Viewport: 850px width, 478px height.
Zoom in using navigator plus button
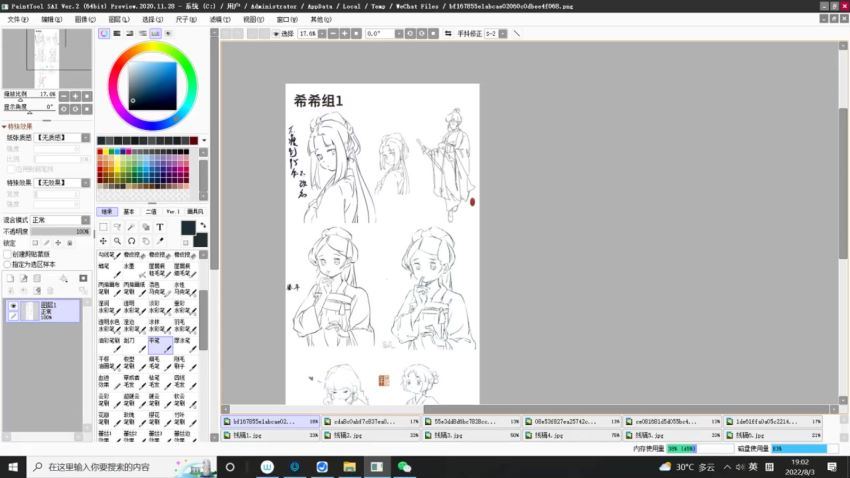(75, 96)
